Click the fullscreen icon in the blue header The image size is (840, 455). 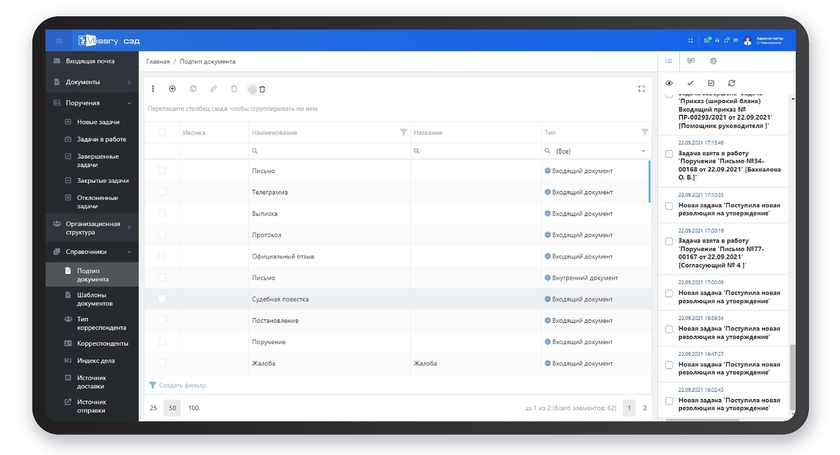691,41
